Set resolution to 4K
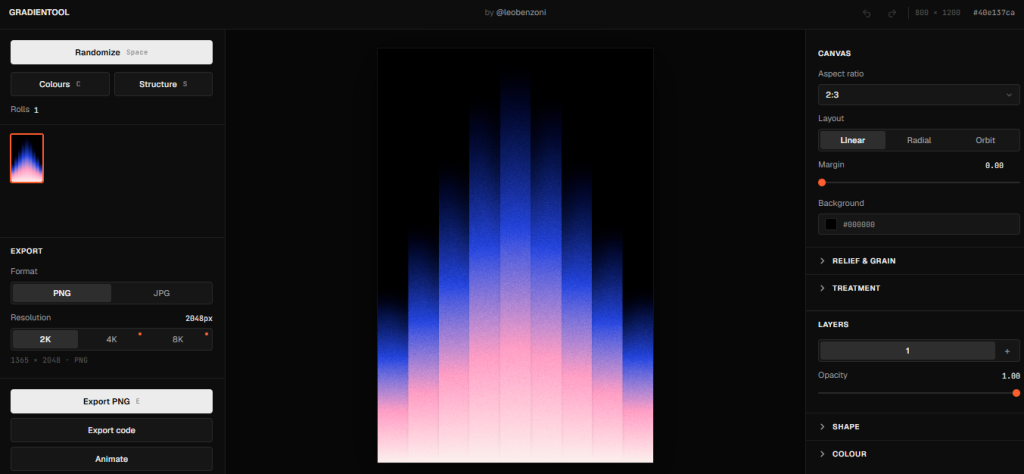Screen dimensions: 1024x474 coord(112,340)
